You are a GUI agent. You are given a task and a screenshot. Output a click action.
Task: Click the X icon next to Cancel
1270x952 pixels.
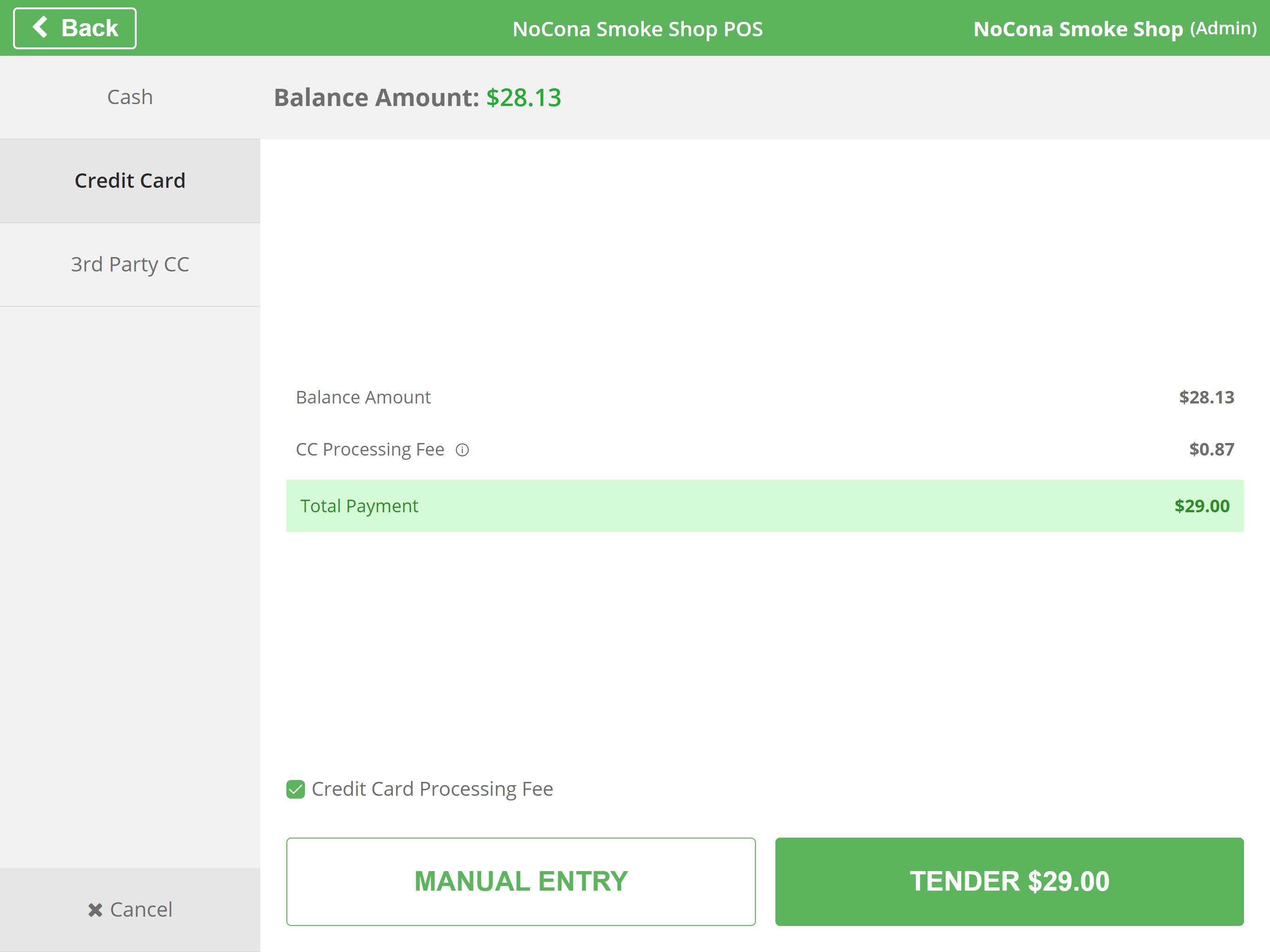[x=95, y=910]
